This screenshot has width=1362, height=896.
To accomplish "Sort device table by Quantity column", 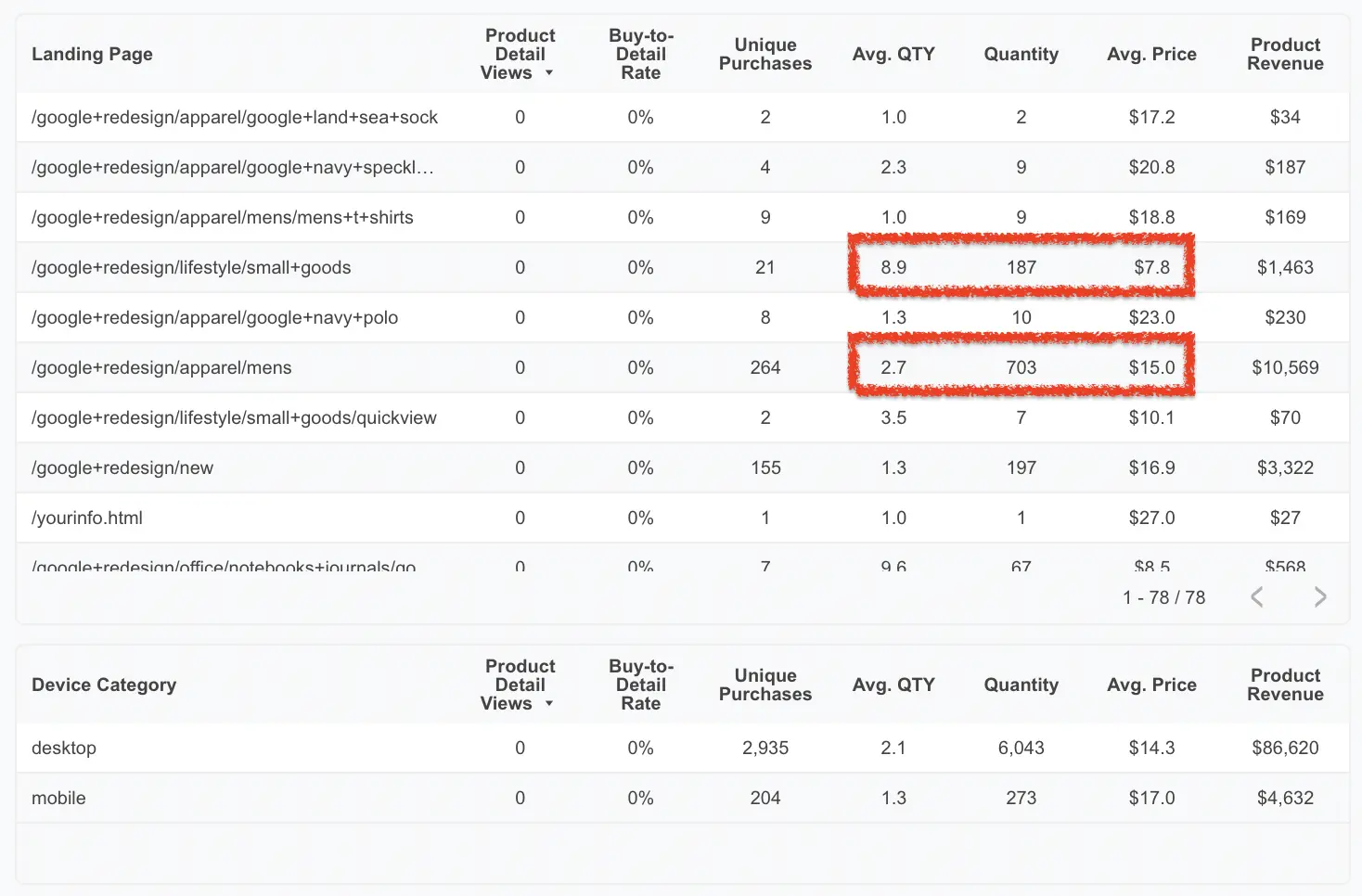I will [1021, 685].
